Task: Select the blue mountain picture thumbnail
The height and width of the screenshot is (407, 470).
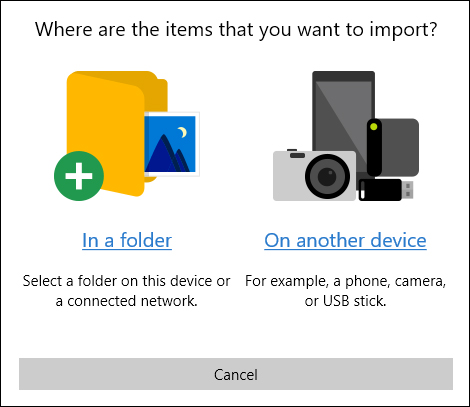Action: (x=172, y=144)
